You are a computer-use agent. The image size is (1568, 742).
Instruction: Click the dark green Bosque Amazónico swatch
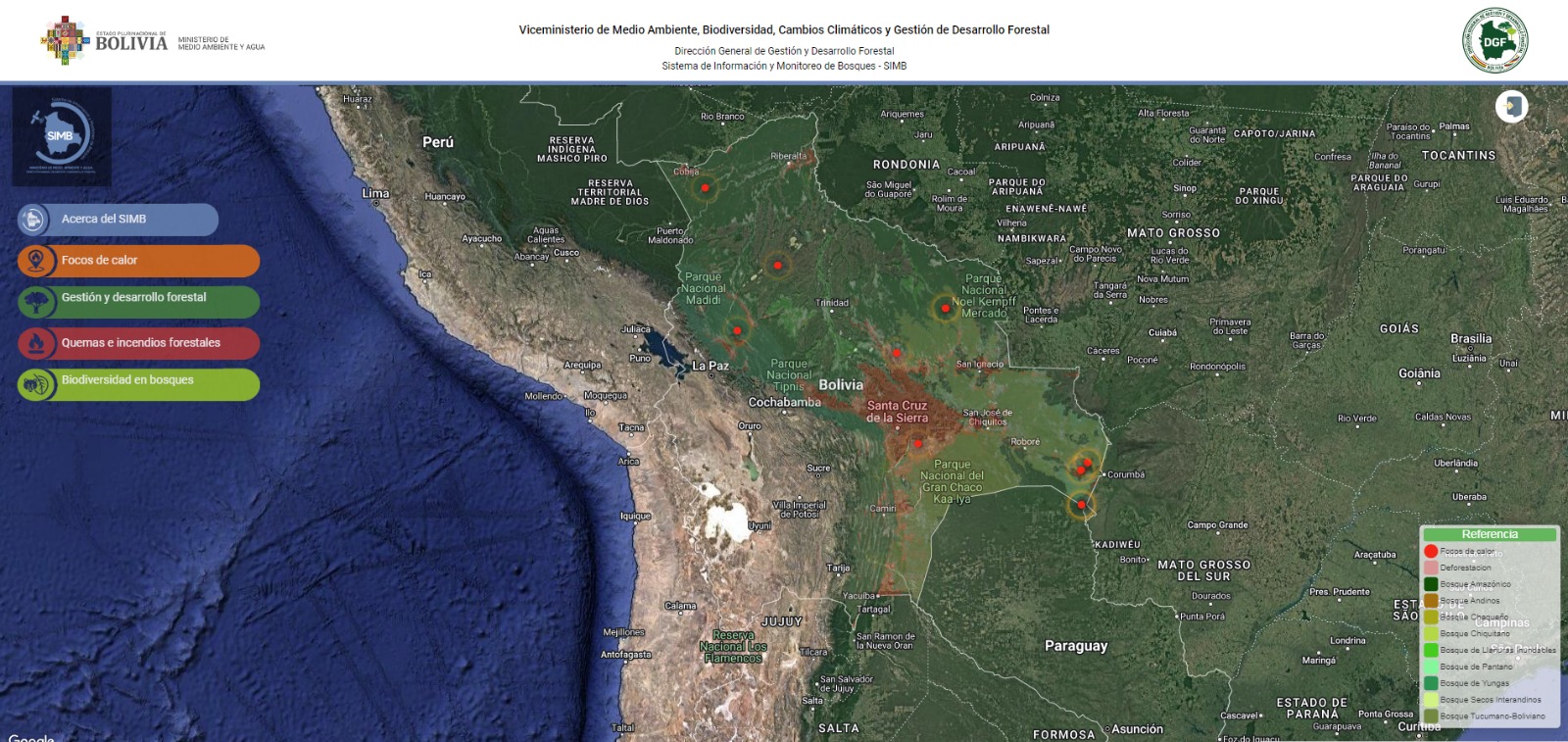tap(1431, 584)
